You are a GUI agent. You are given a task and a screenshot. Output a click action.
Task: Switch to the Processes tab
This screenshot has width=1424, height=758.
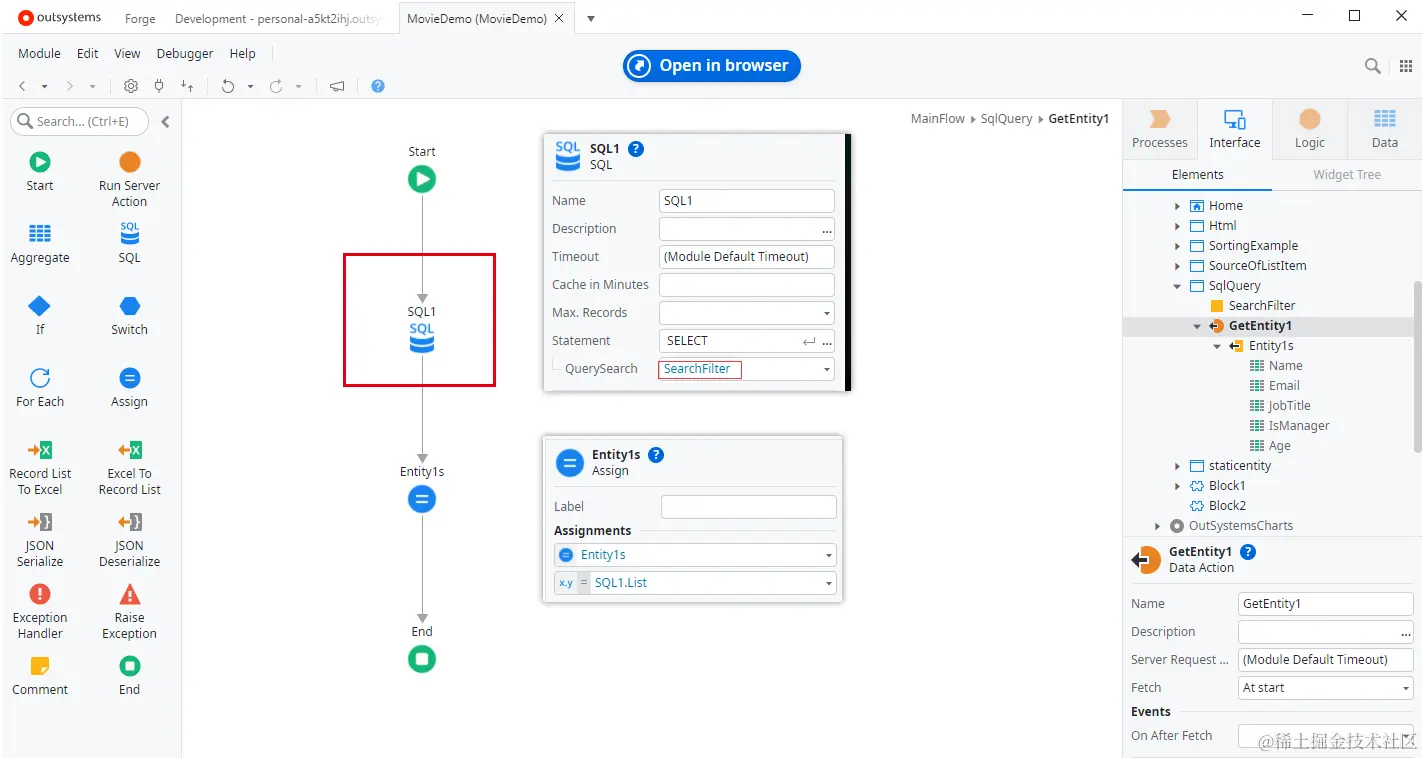[1160, 129]
